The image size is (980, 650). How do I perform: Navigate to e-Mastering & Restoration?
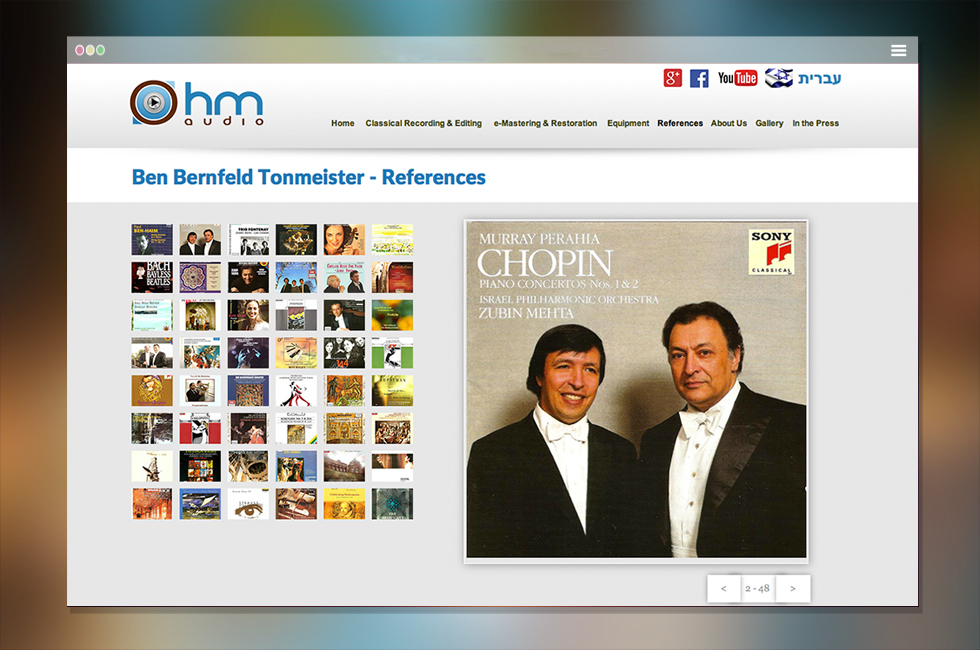[x=545, y=123]
